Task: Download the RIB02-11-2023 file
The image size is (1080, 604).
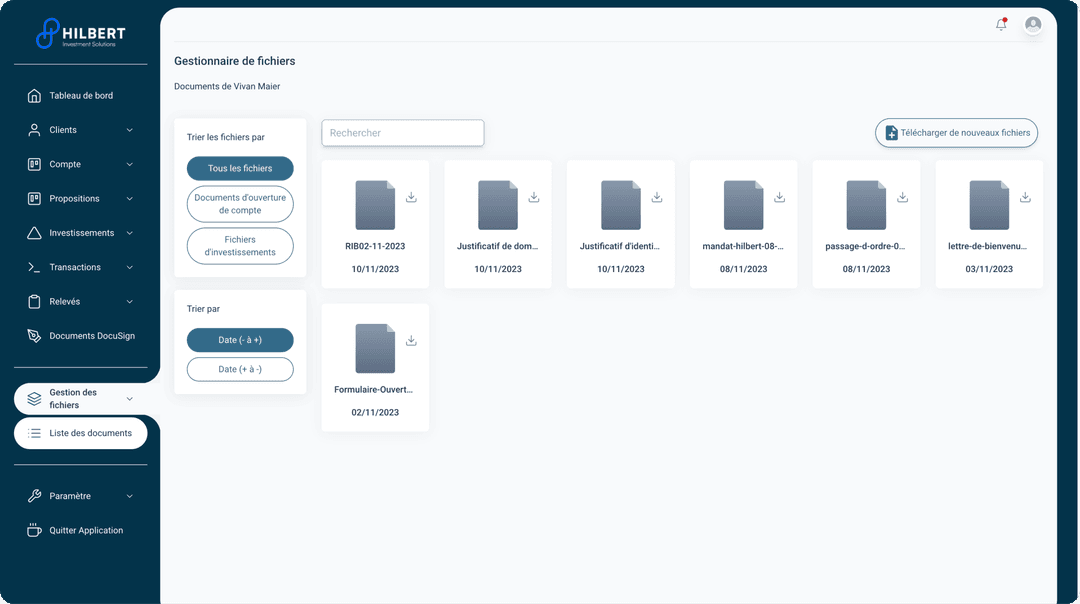Action: (x=411, y=198)
